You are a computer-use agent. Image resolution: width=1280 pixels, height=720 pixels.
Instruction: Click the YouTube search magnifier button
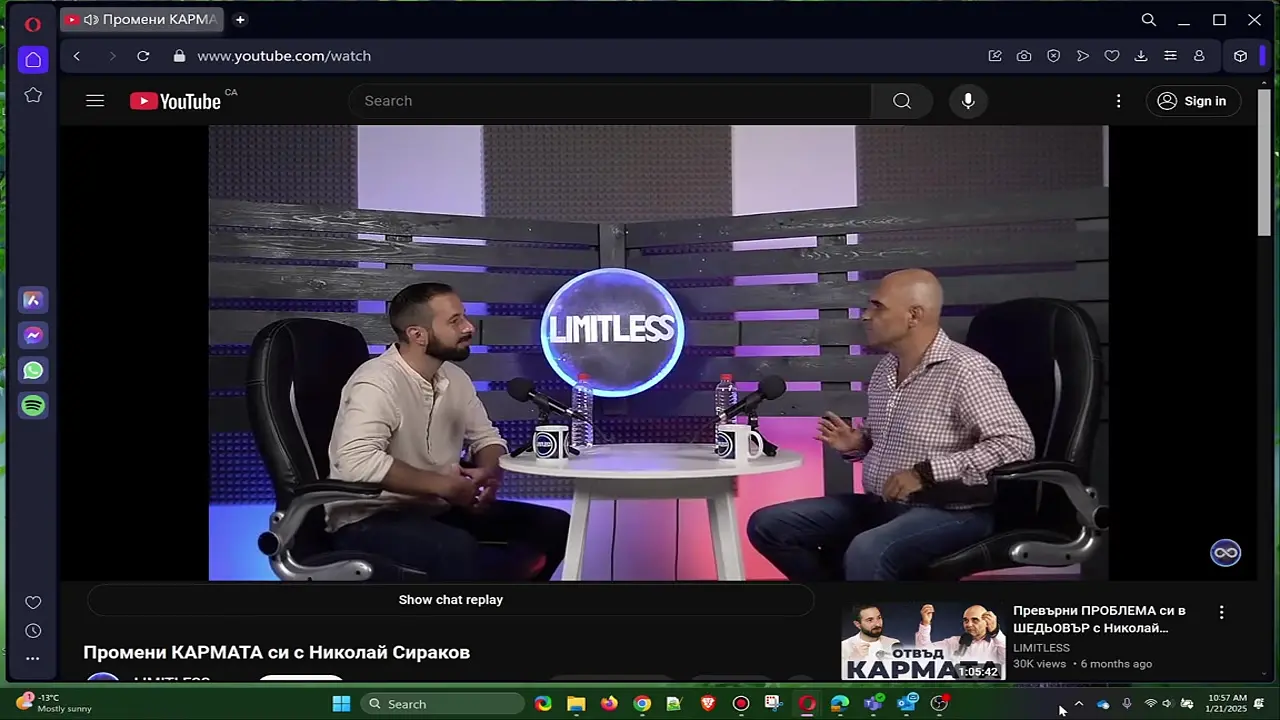point(901,101)
